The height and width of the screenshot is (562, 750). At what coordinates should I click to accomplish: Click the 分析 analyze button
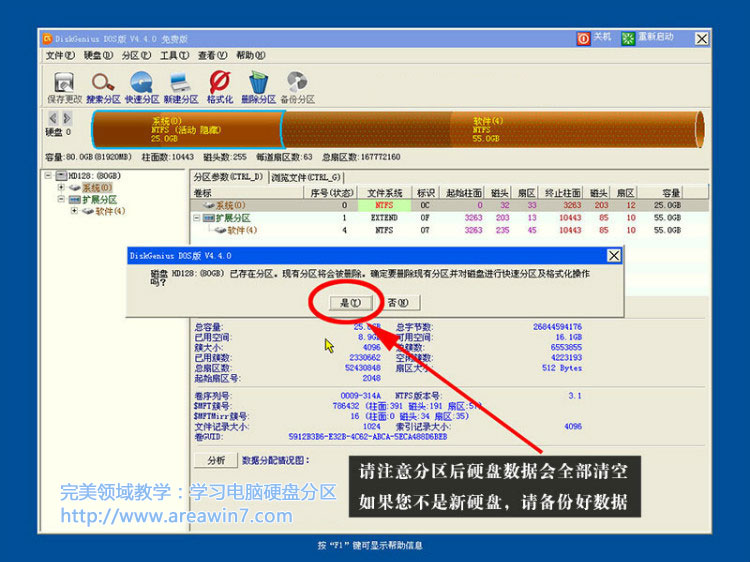tap(216, 460)
